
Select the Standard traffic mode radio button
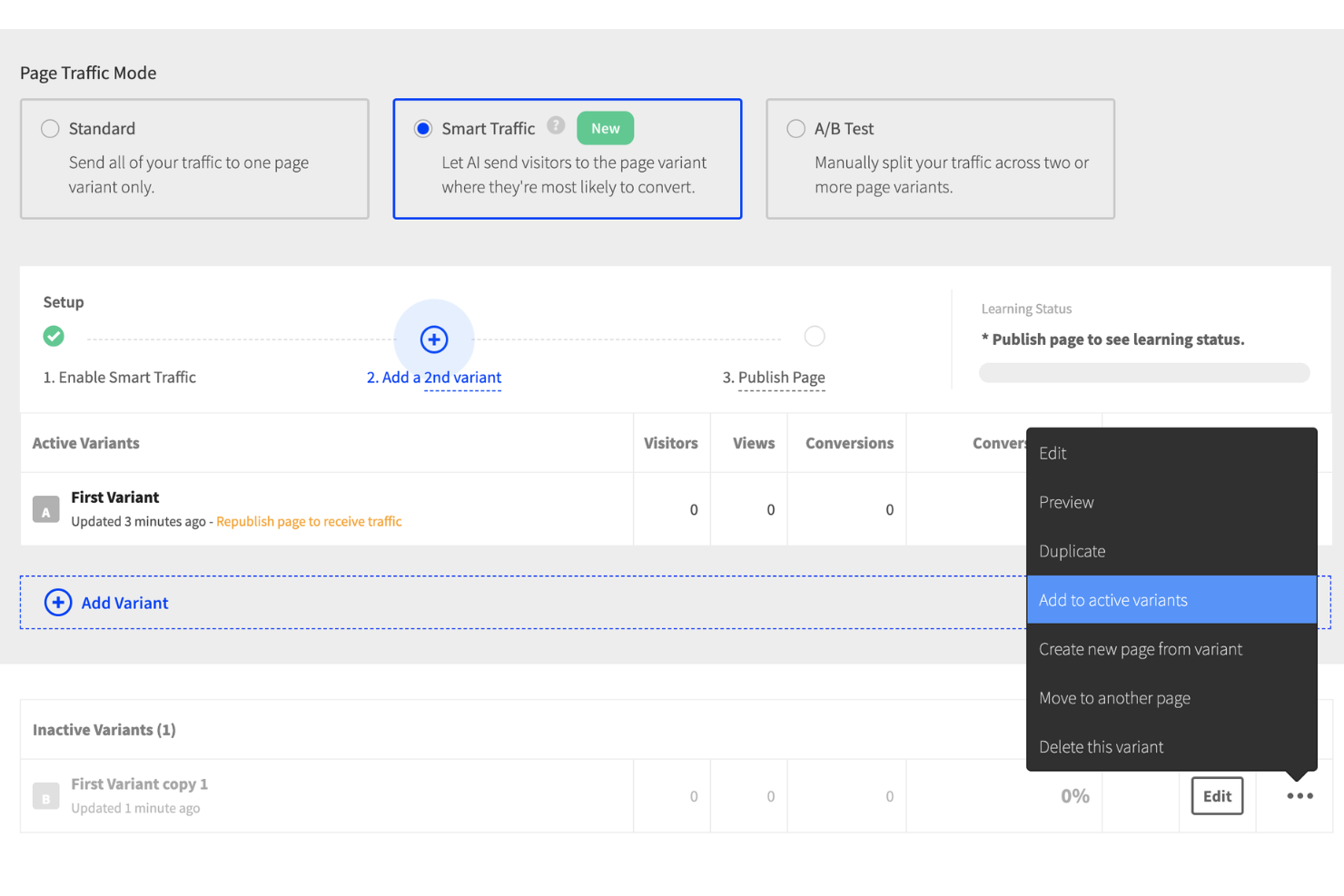click(x=50, y=128)
